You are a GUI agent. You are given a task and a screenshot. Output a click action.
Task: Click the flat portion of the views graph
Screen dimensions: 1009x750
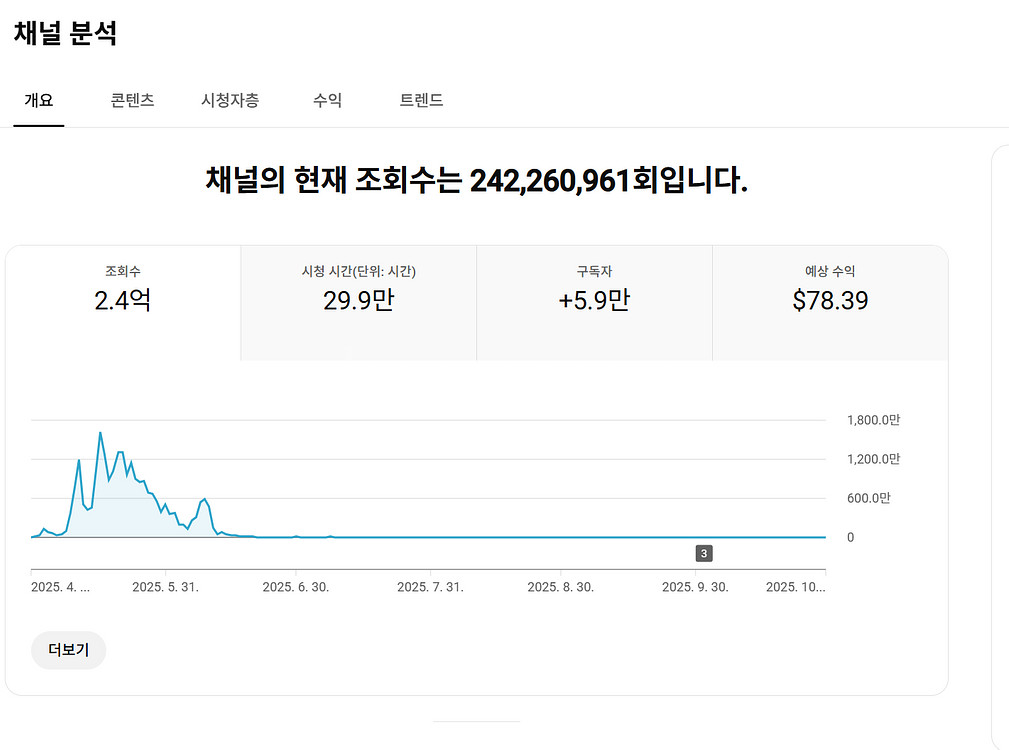[550, 536]
